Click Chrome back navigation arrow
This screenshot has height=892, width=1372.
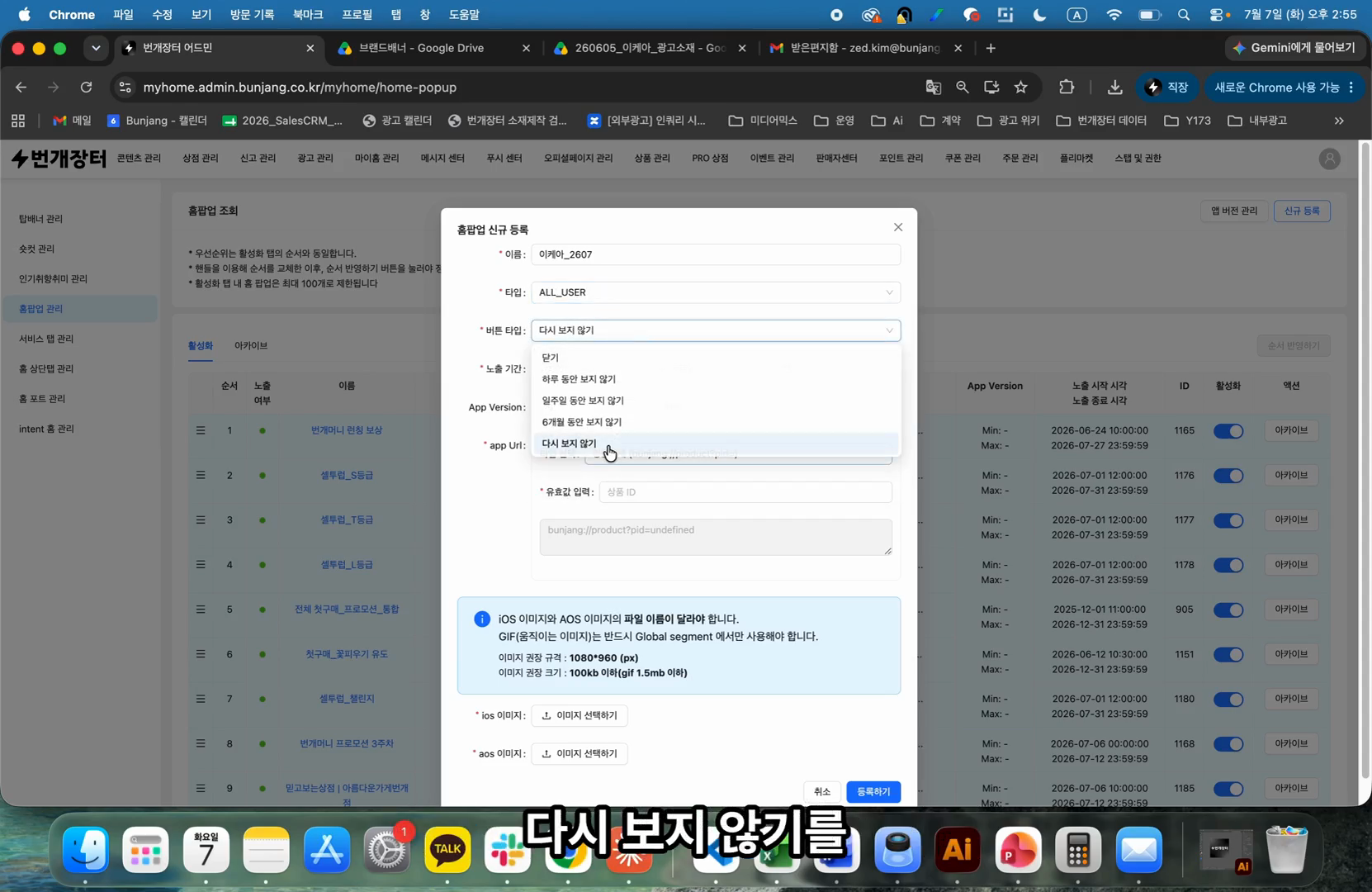(x=21, y=87)
